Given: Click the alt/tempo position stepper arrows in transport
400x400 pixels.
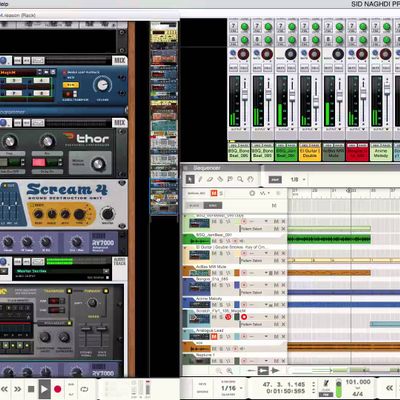Looking at the screenshot, I should click(313, 387).
